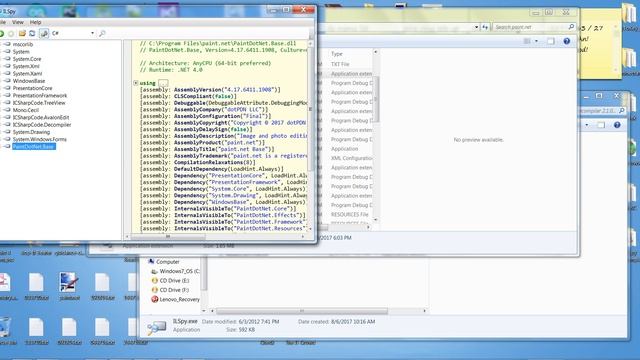
Task: Select the PresentationFramework assembly node
Action: pos(40,96)
